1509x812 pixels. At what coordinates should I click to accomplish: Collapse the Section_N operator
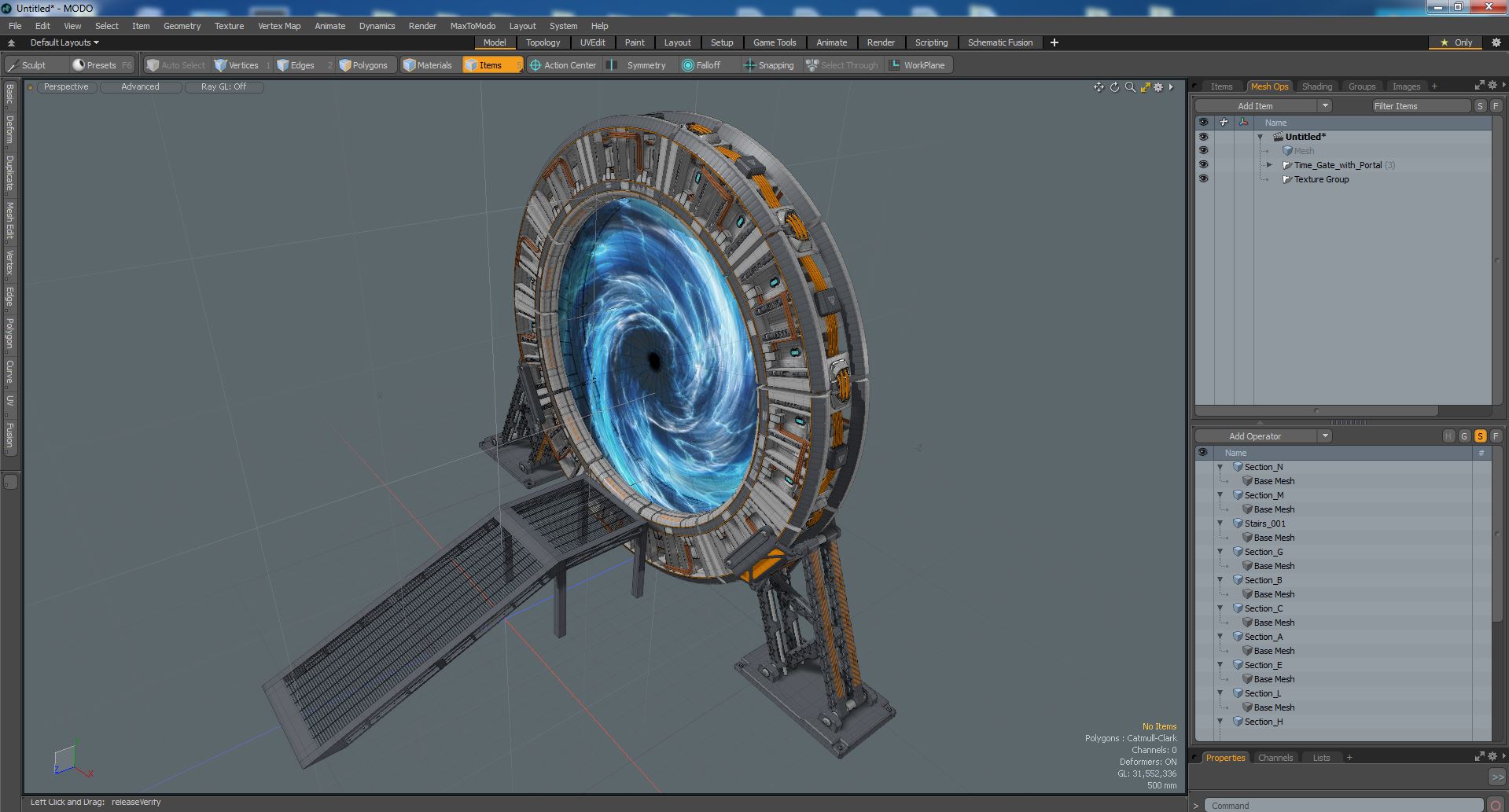tap(1220, 467)
